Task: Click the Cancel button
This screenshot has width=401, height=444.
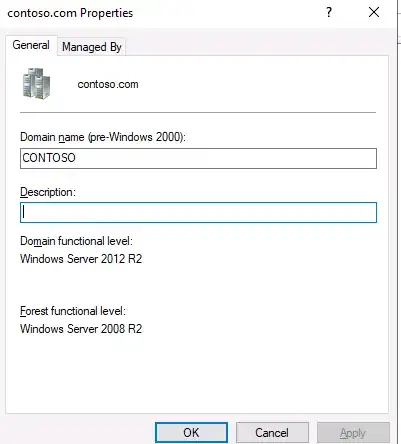Action: 272,433
